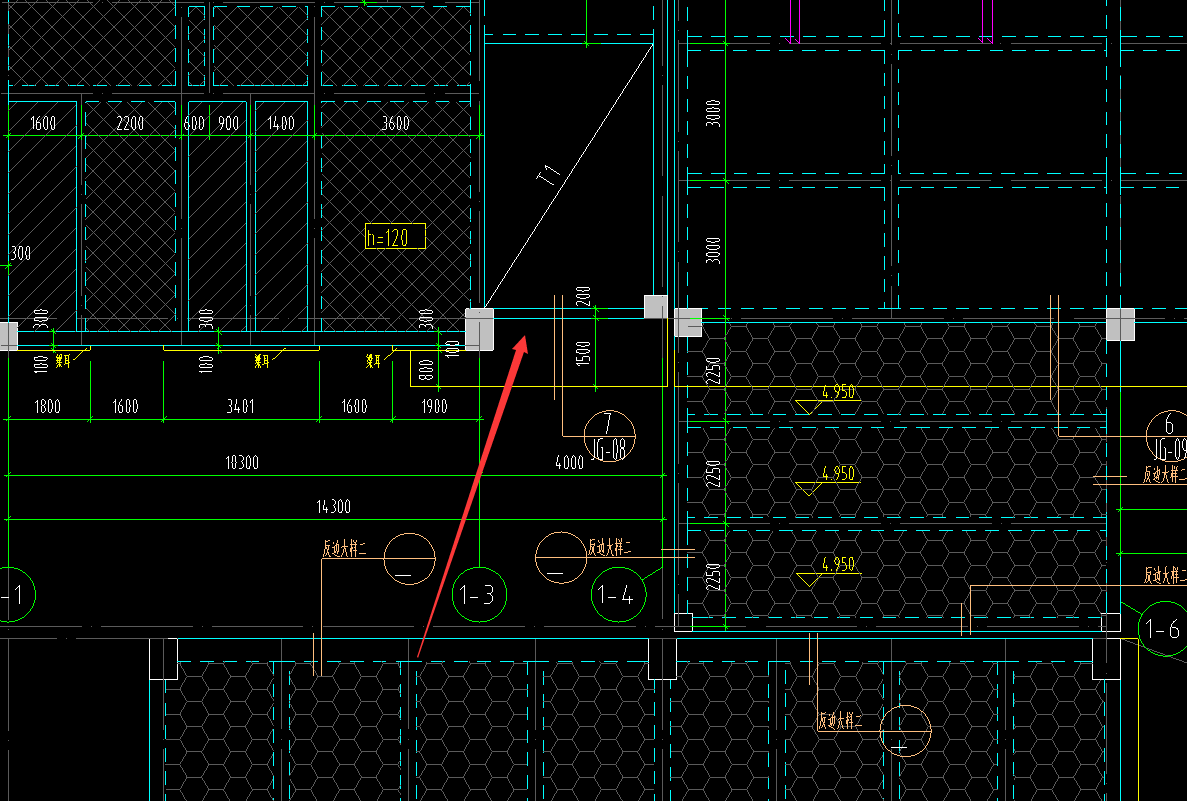Pick the "1400" dimension text
Screen dimensions: 1187x801
click(281, 123)
